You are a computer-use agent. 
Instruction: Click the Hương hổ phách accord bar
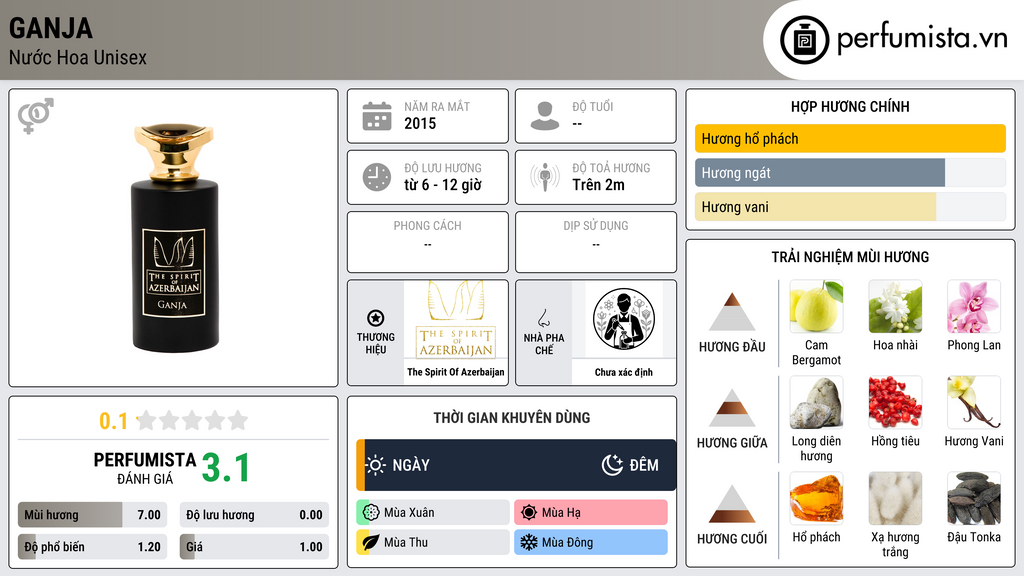850,138
